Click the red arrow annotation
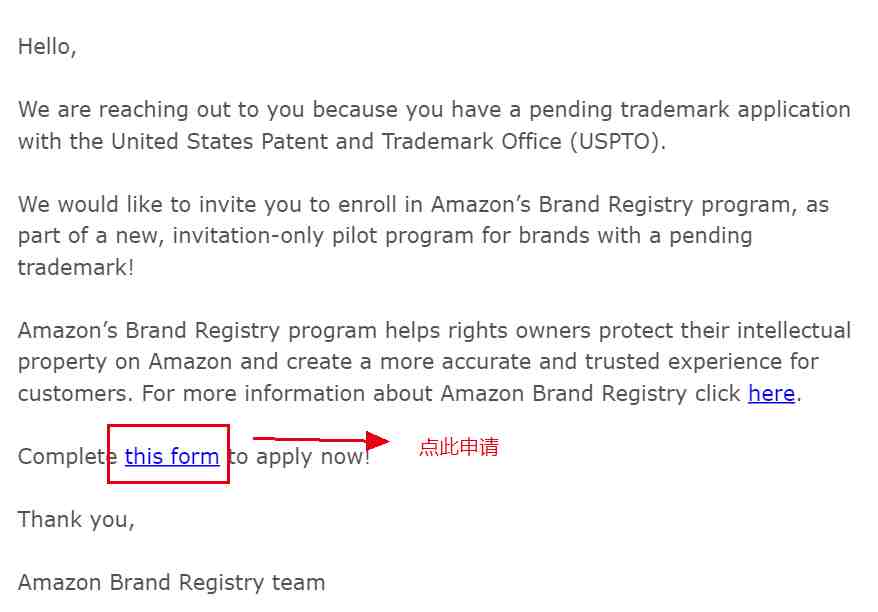 point(321,441)
